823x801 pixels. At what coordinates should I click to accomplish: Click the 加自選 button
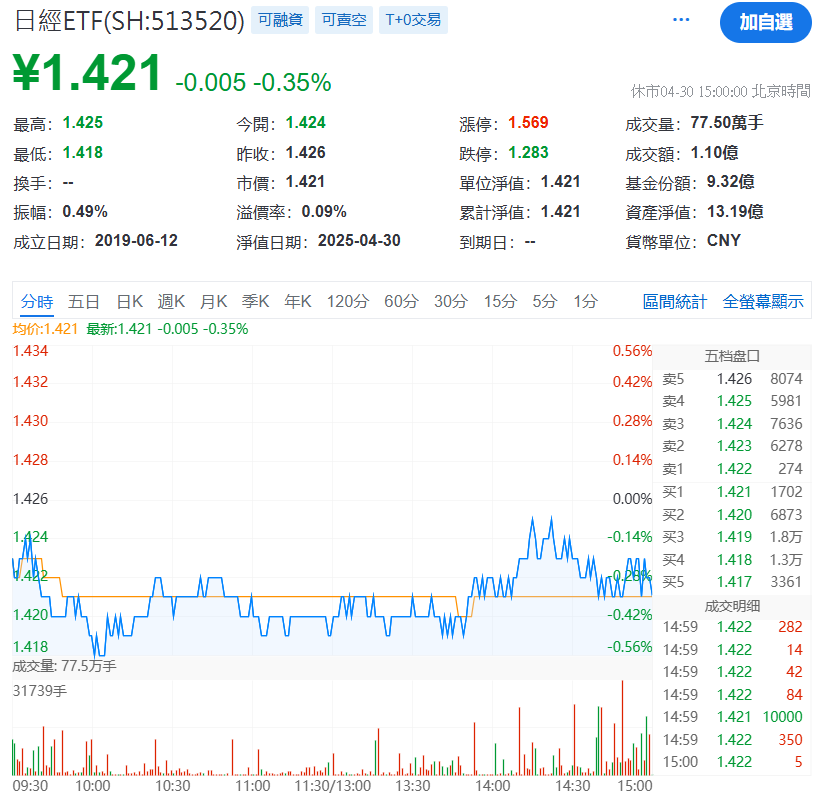click(765, 23)
